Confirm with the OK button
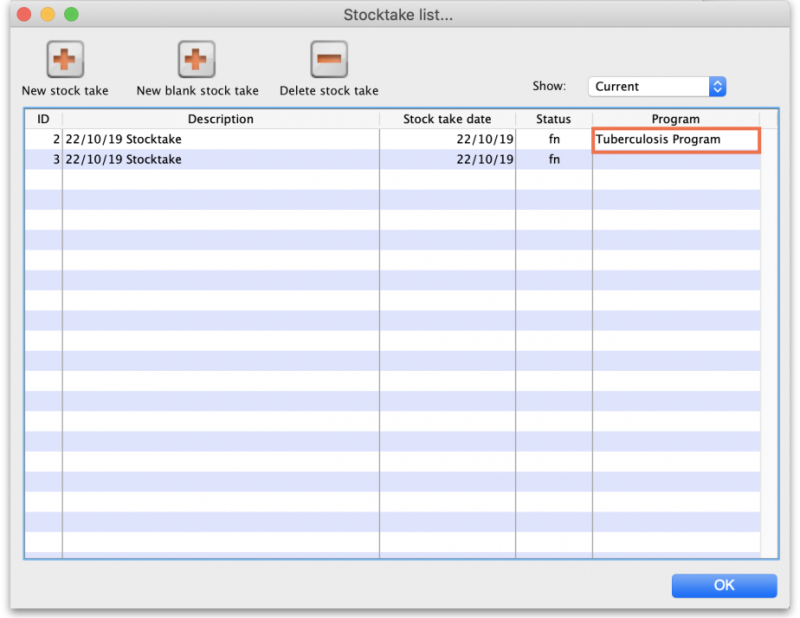Image resolution: width=800 pixels, height=618 pixels. [724, 586]
